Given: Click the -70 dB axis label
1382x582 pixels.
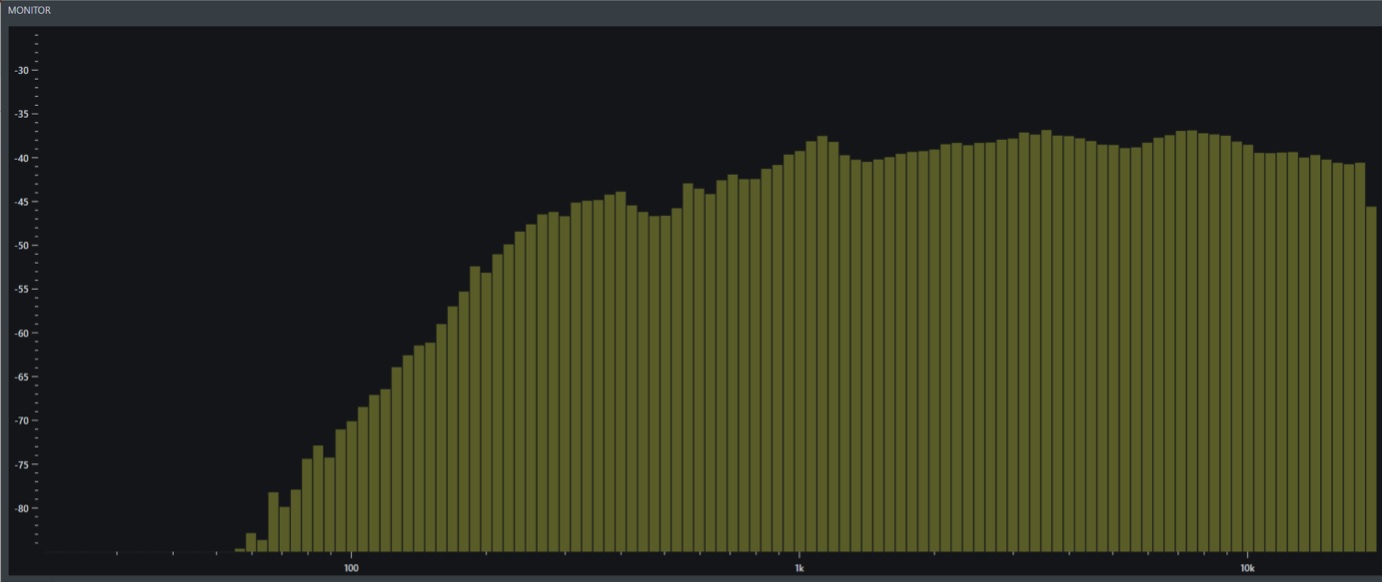Looking at the screenshot, I should pyautogui.click(x=21, y=420).
